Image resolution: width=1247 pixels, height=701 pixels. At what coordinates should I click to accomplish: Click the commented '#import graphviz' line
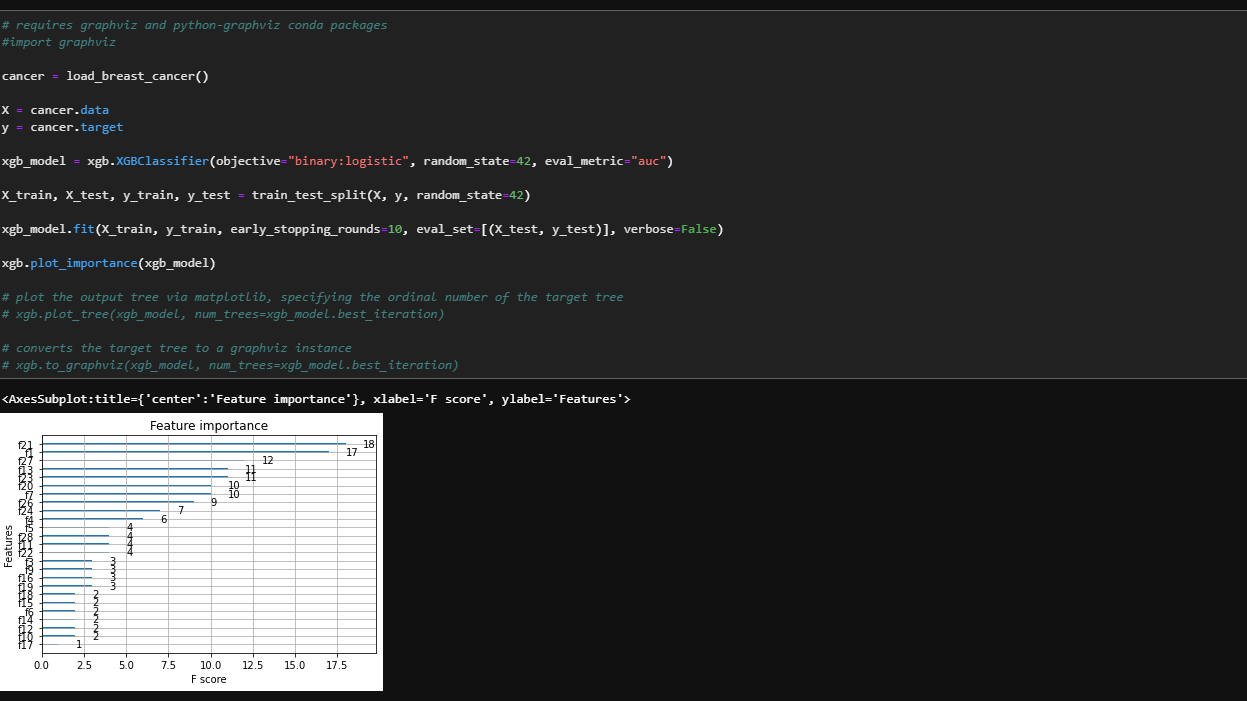pos(58,42)
